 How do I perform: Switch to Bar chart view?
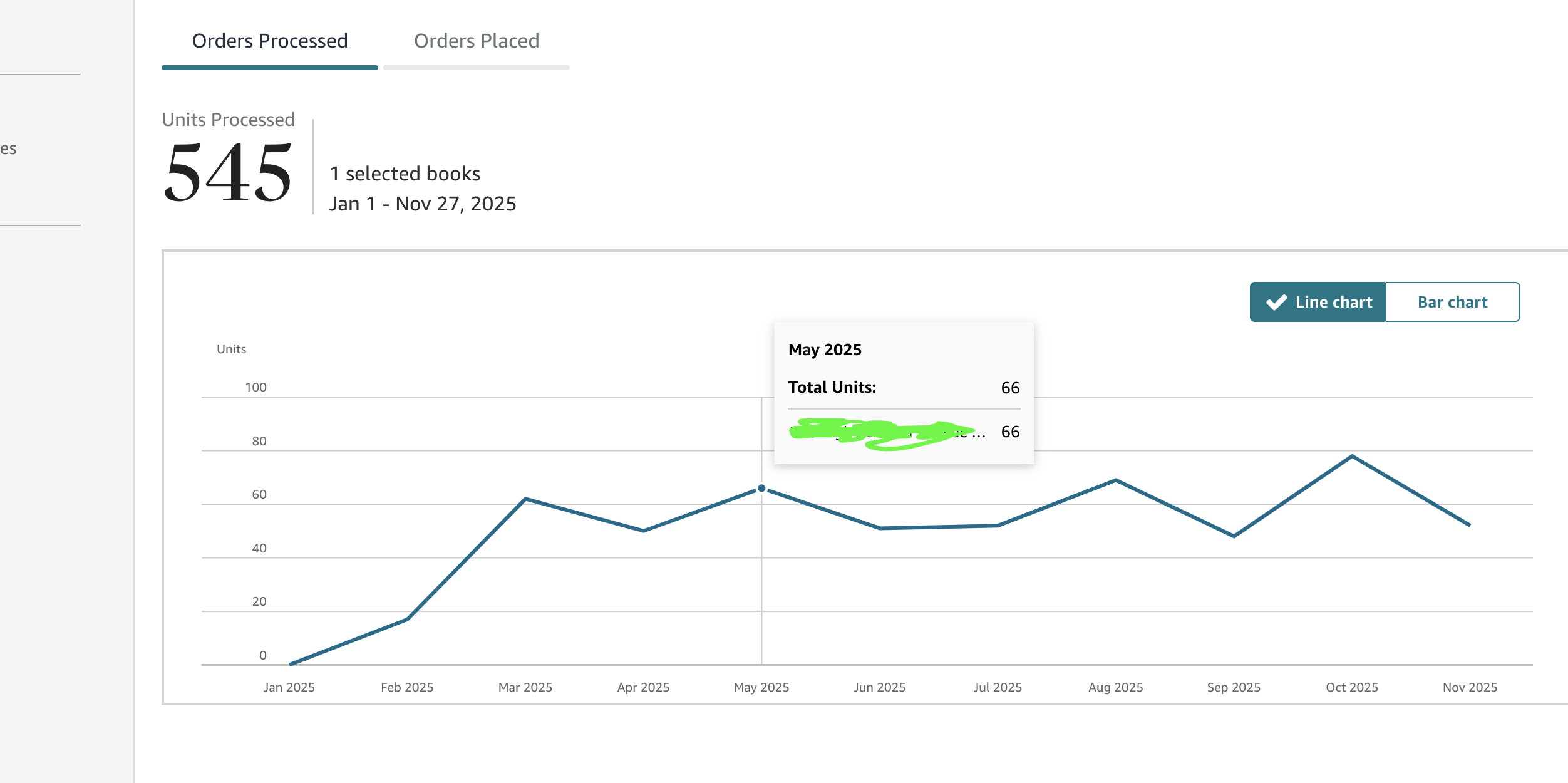point(1452,302)
